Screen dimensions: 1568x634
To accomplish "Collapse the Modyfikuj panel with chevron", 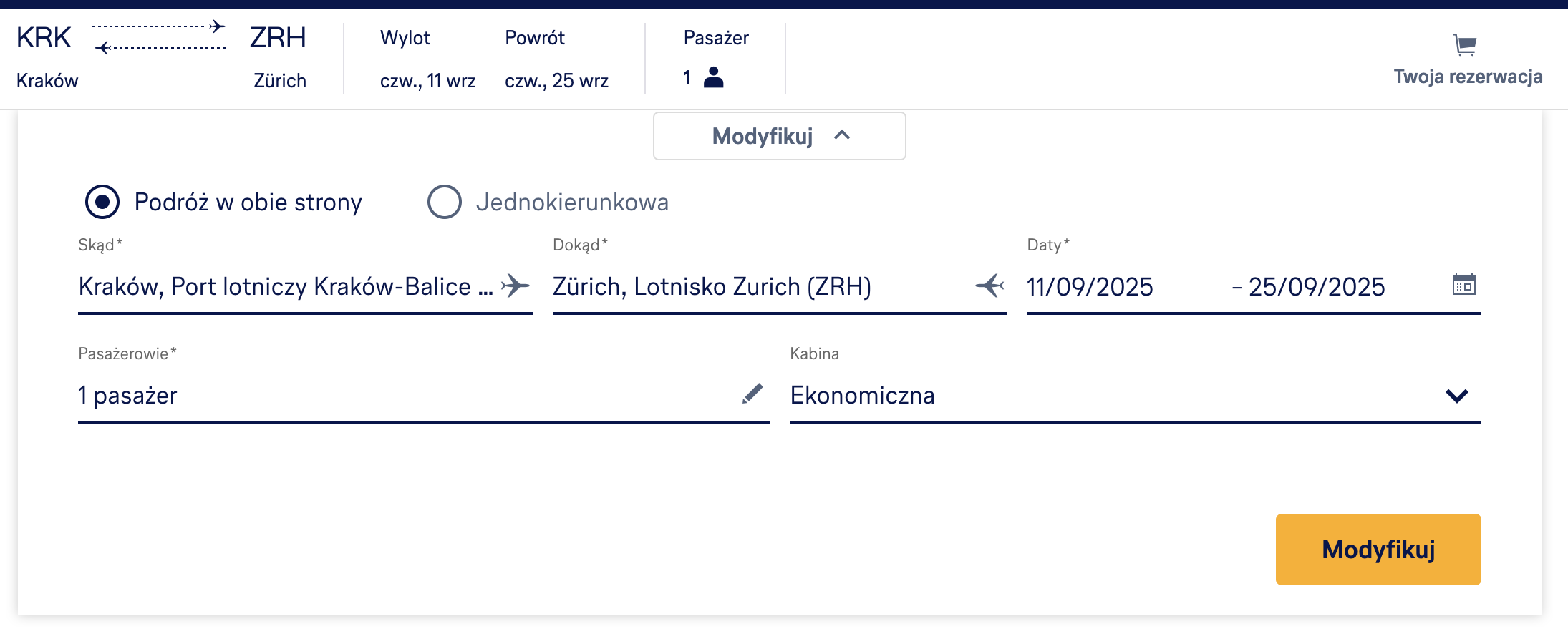I will point(842,135).
